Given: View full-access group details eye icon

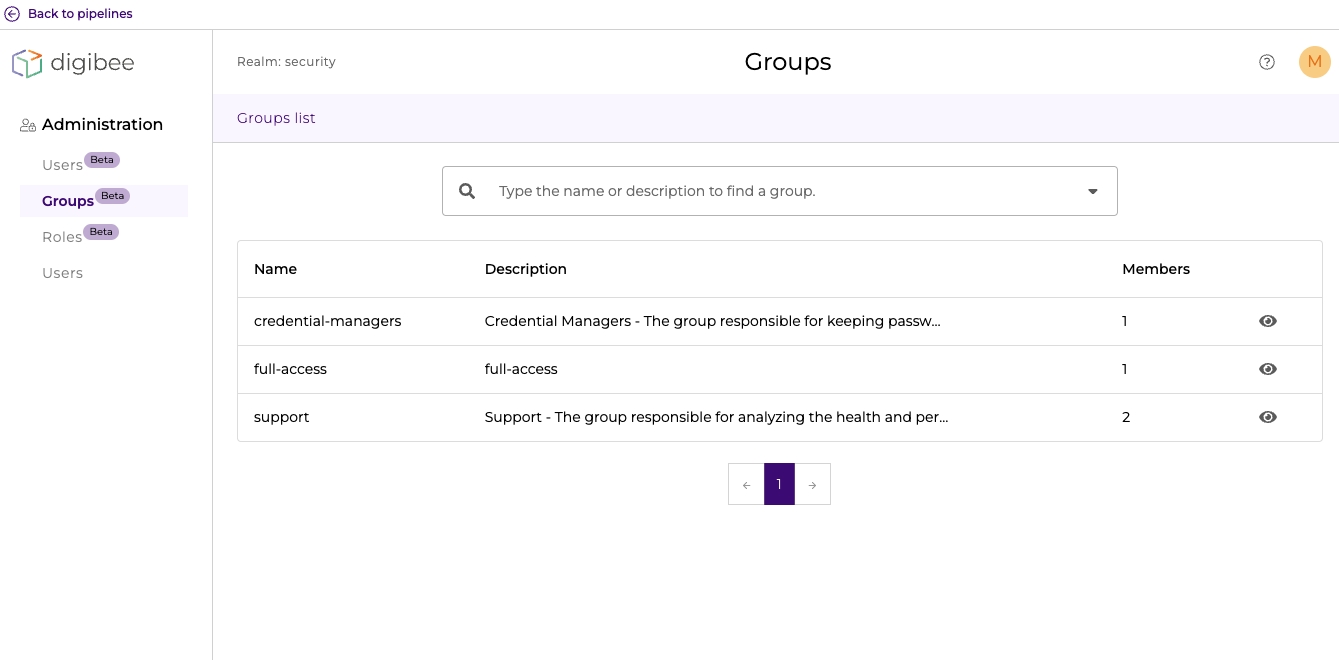Looking at the screenshot, I should pos(1267,369).
